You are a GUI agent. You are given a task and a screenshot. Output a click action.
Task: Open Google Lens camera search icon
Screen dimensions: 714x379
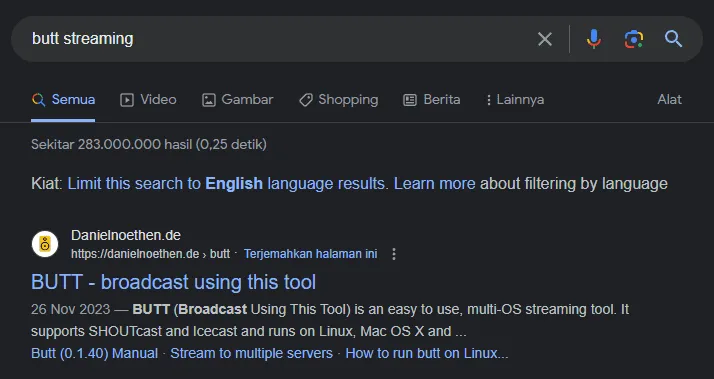point(633,39)
